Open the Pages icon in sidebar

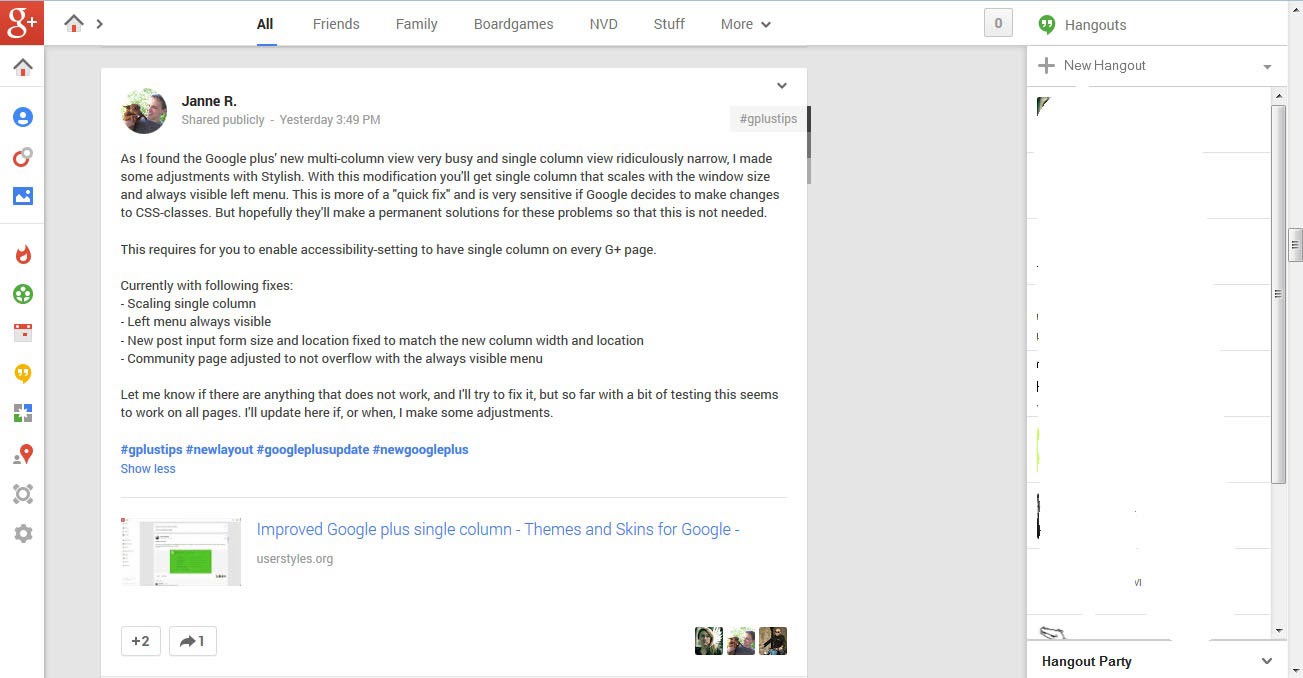click(23, 413)
